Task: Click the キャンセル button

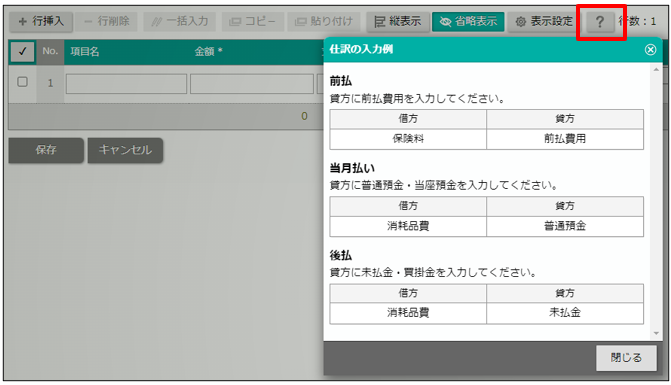Action: [x=125, y=150]
